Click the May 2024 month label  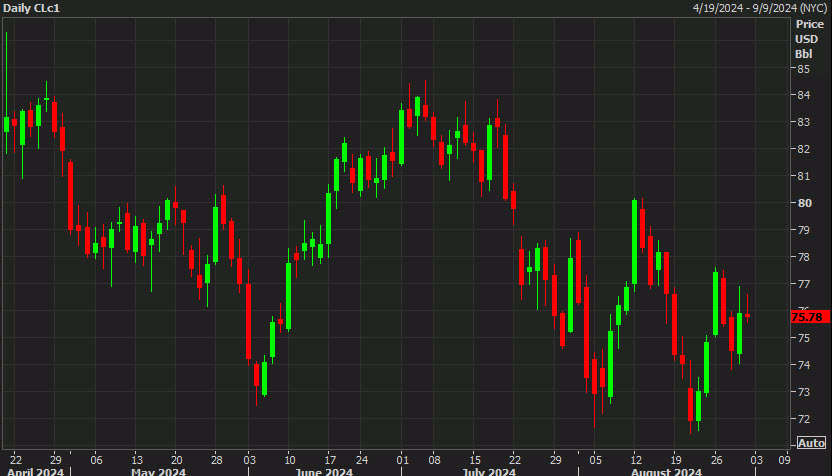tap(158, 471)
